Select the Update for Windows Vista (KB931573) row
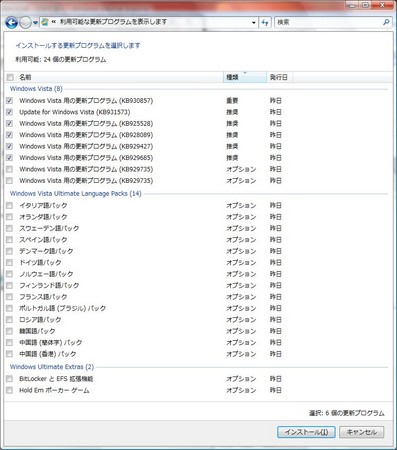Screen dimensions: 397x450 75,112
